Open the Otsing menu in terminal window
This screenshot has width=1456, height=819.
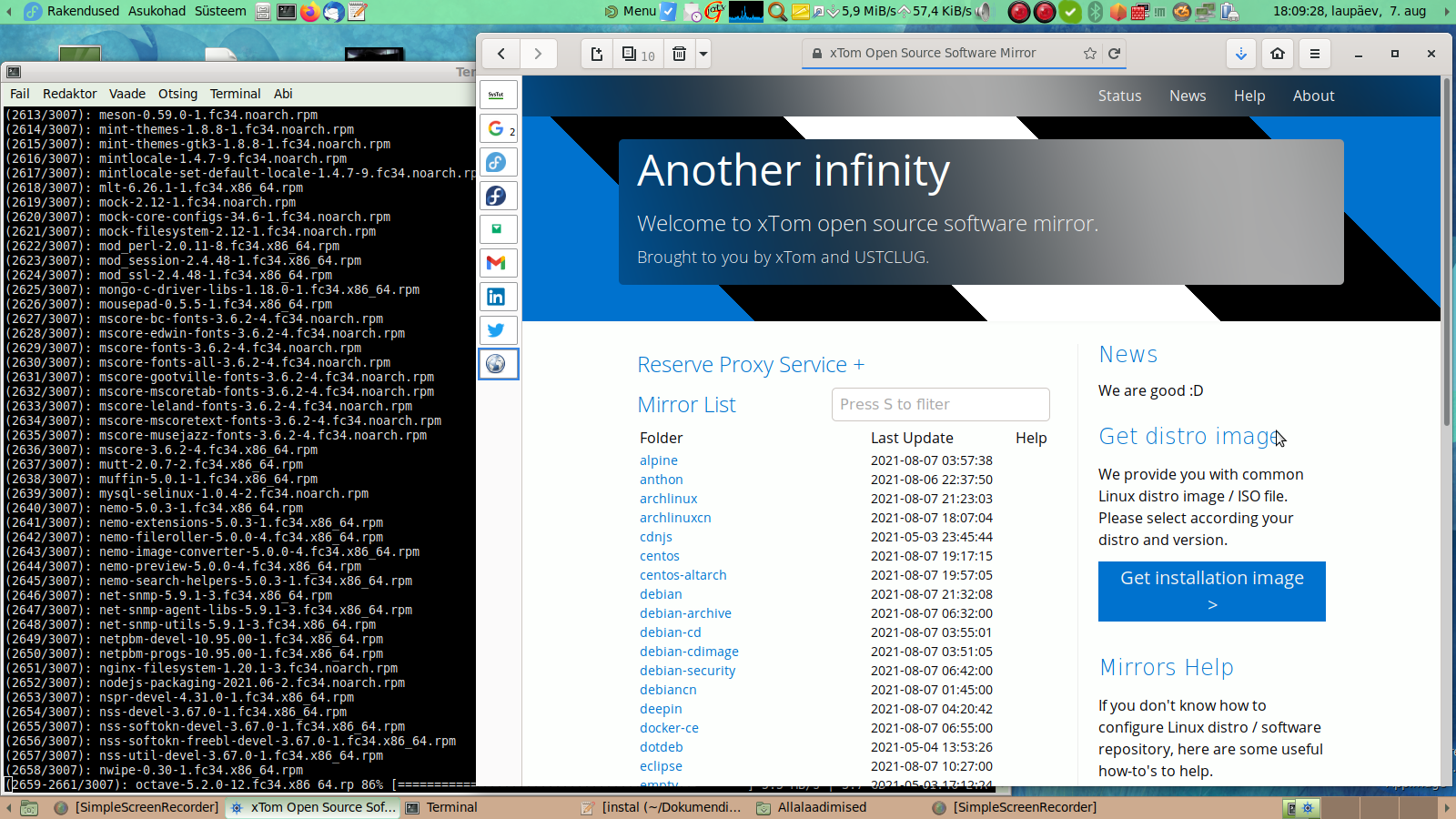[177, 94]
